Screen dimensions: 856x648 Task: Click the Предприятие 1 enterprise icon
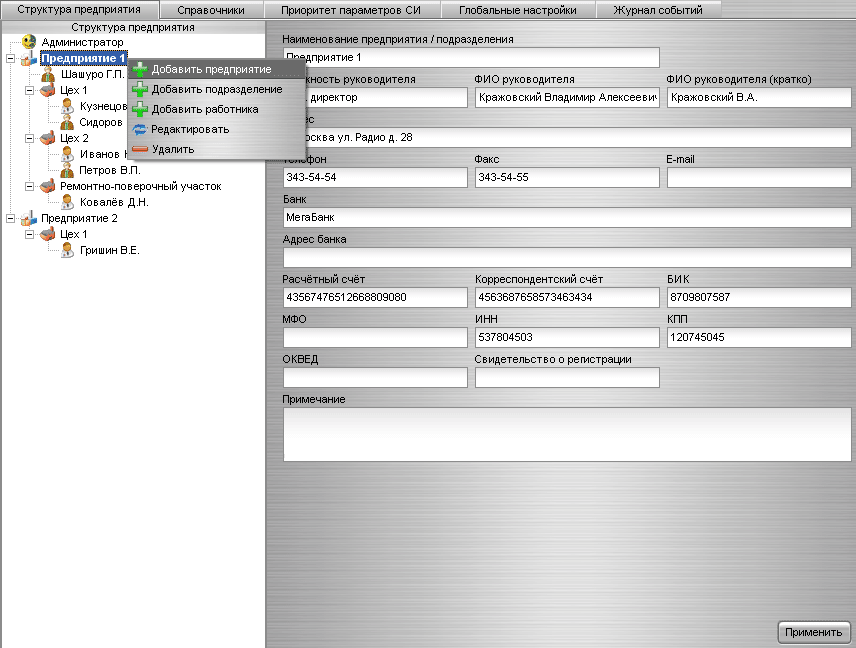[29, 58]
